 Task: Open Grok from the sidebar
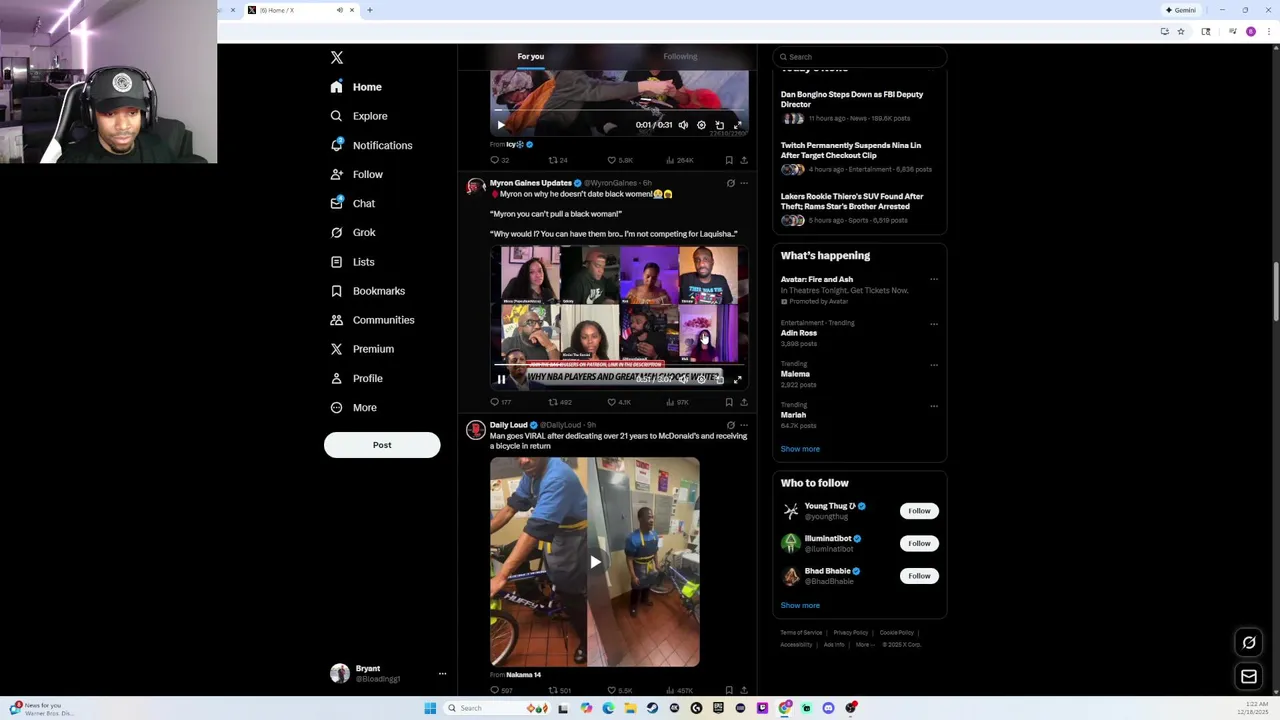[353, 232]
